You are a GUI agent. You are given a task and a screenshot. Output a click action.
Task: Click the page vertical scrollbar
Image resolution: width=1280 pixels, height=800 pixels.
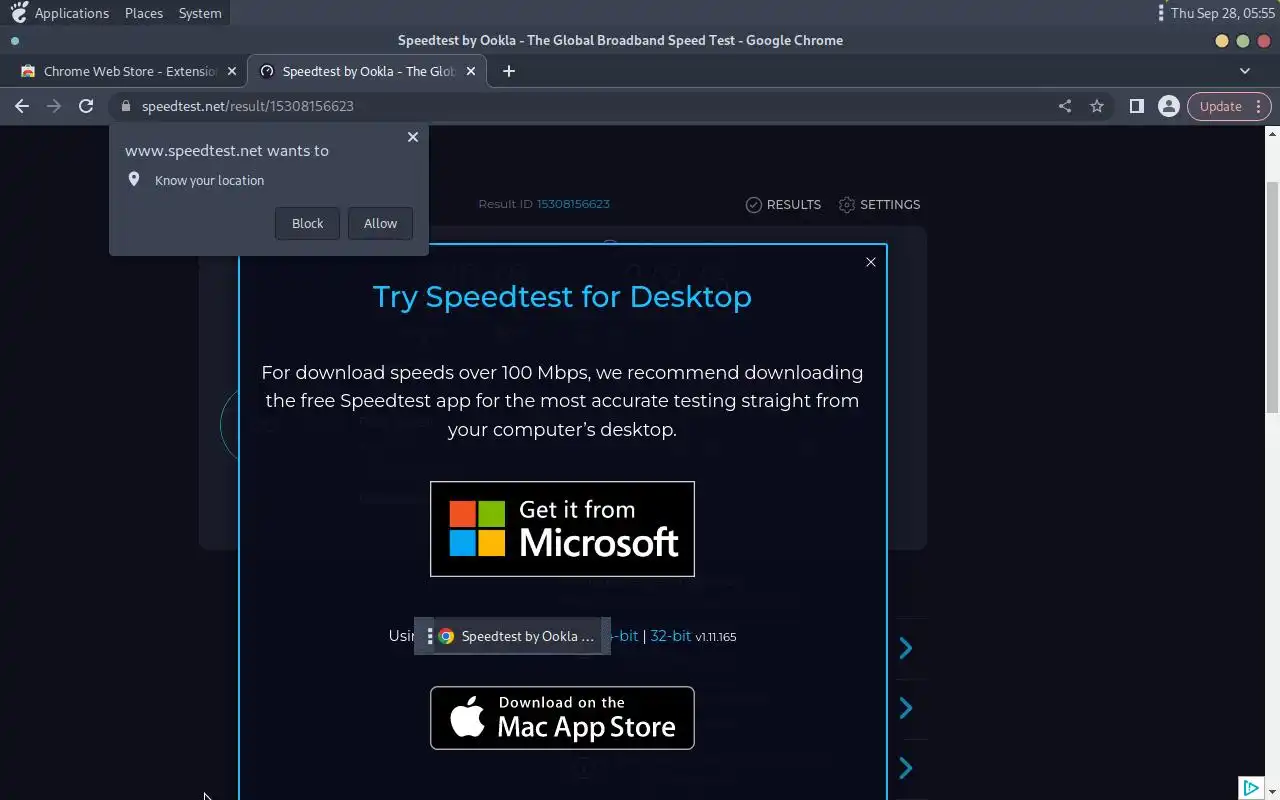(1272, 296)
